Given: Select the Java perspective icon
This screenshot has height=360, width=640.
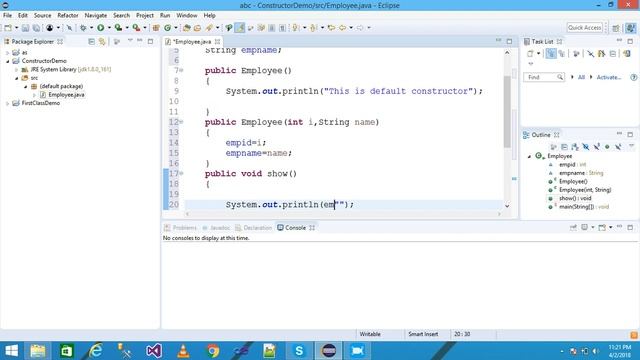Looking at the screenshot, I should point(631,28).
